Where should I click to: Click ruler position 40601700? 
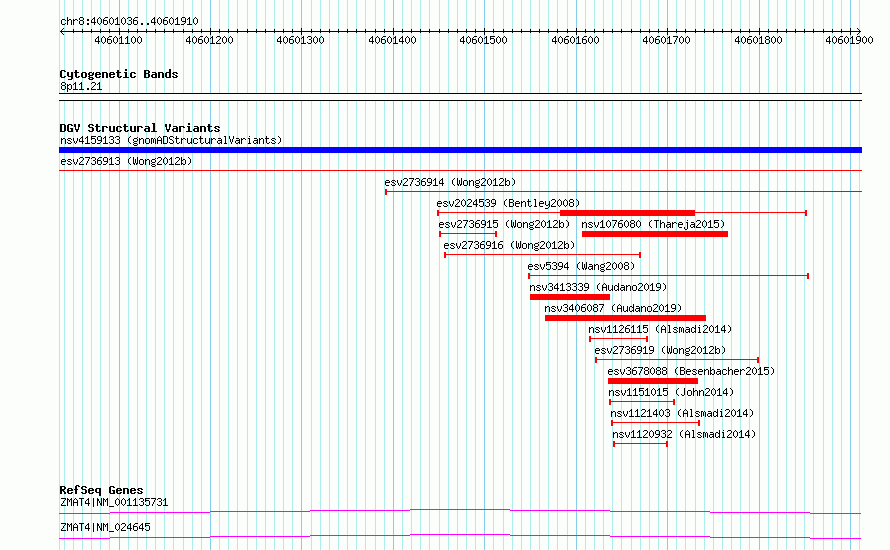(666, 40)
